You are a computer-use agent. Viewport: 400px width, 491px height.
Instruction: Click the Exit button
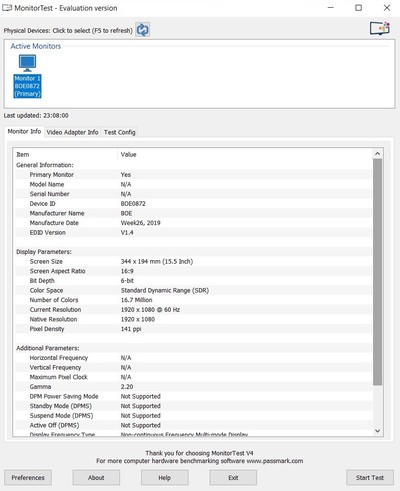(233, 478)
